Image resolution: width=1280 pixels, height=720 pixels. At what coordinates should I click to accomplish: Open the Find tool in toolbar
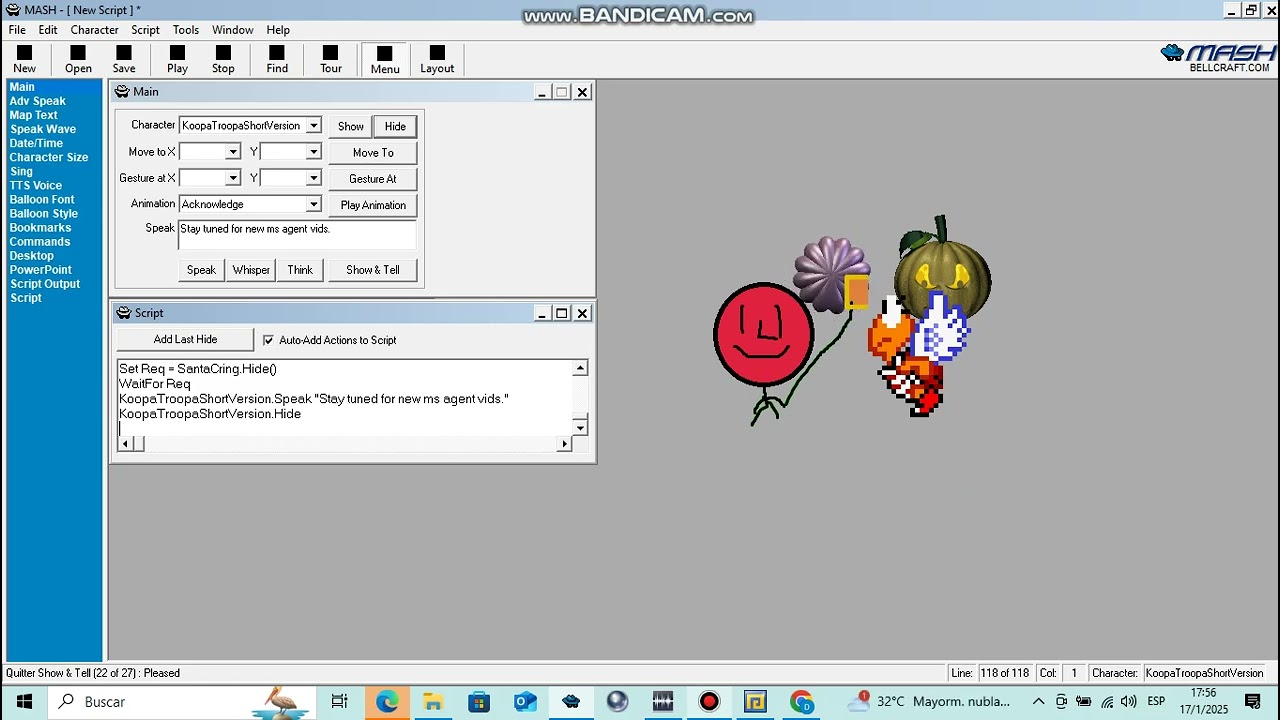tap(277, 59)
